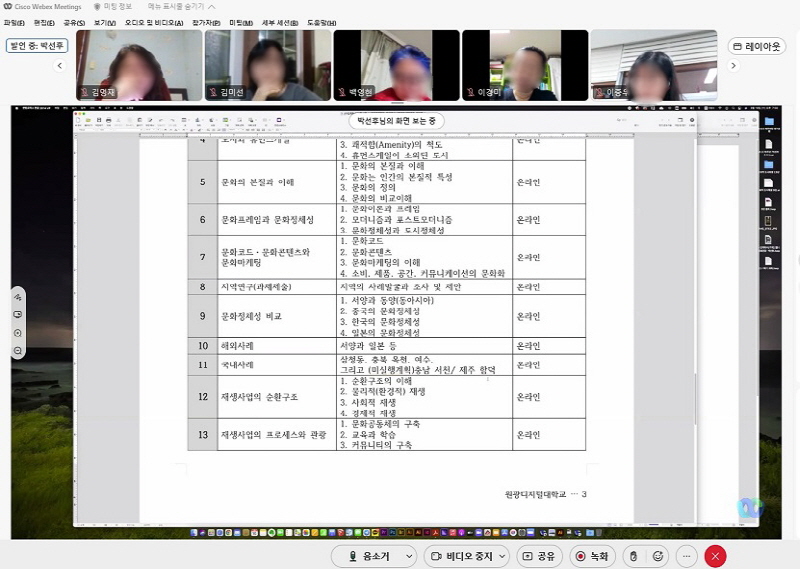This screenshot has width=800, height=569.
Task: Open the 편집(E) menu
Action: [44, 23]
